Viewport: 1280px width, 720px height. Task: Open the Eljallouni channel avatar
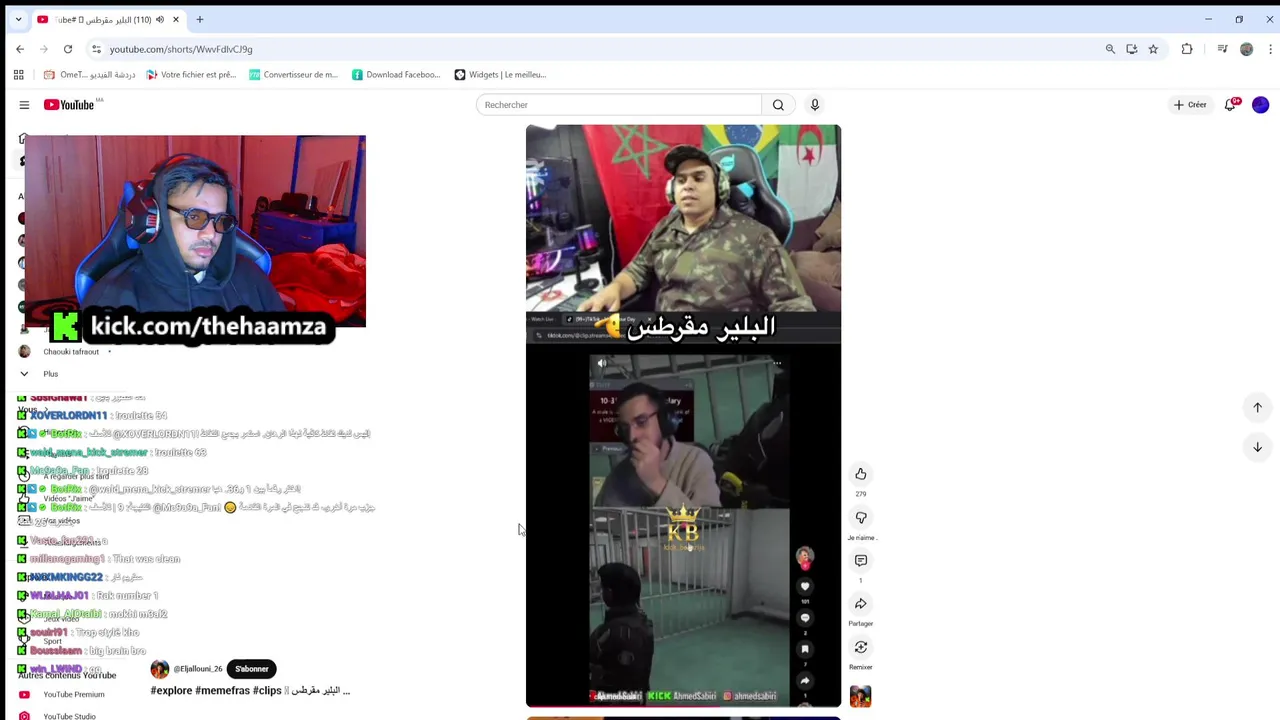click(160, 669)
